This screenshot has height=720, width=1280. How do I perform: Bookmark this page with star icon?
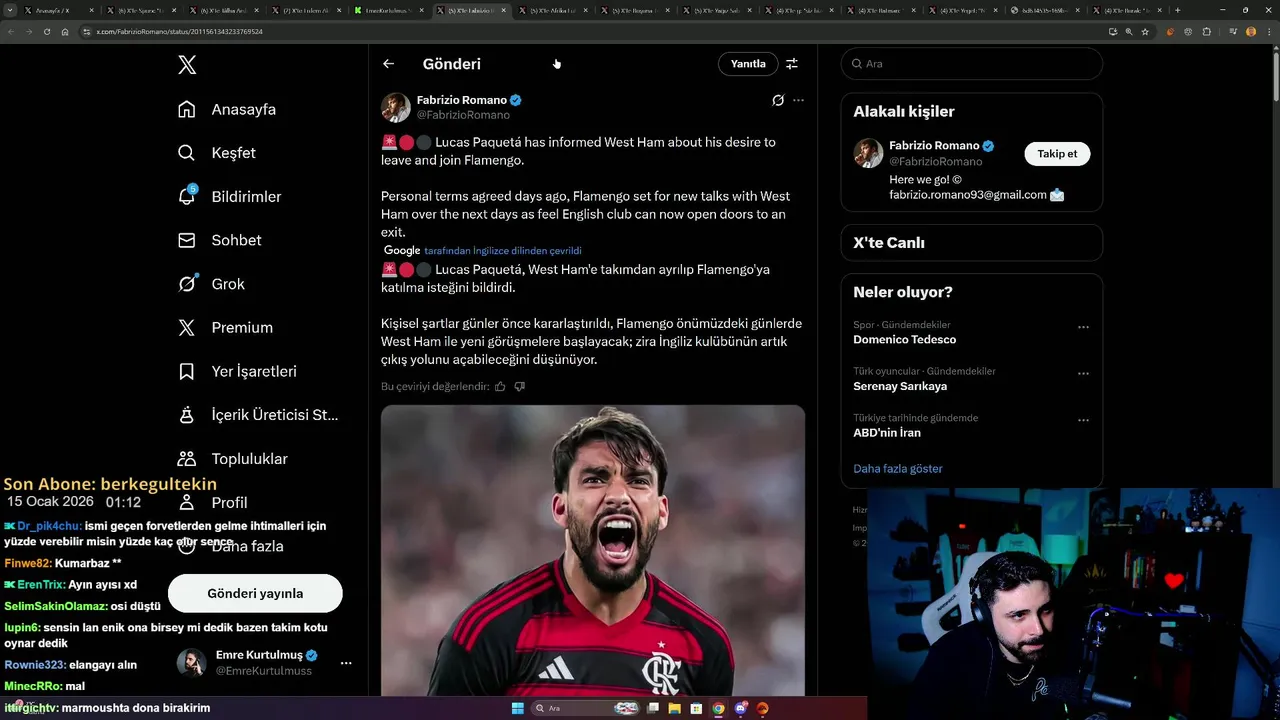pyautogui.click(x=1146, y=31)
